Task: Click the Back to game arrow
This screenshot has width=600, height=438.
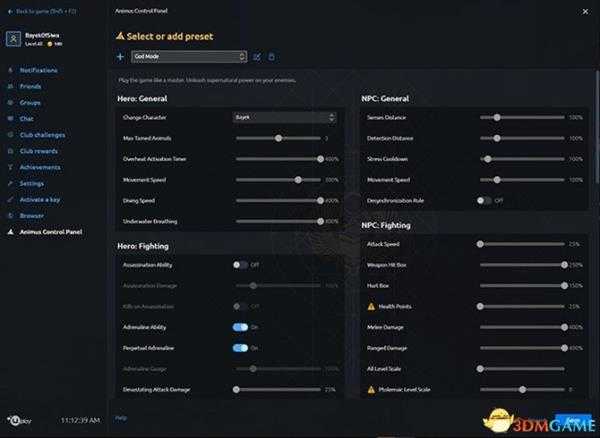Action: pos(8,10)
